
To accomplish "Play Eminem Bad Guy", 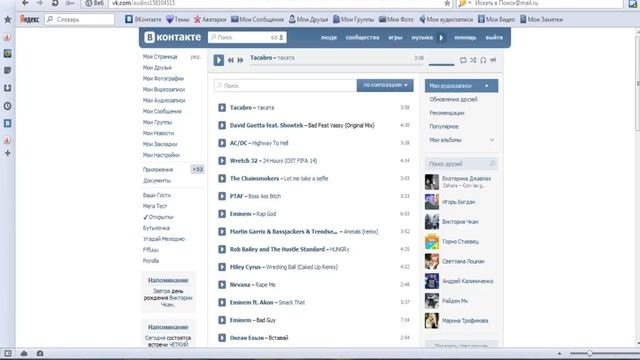I will pyautogui.click(x=222, y=320).
